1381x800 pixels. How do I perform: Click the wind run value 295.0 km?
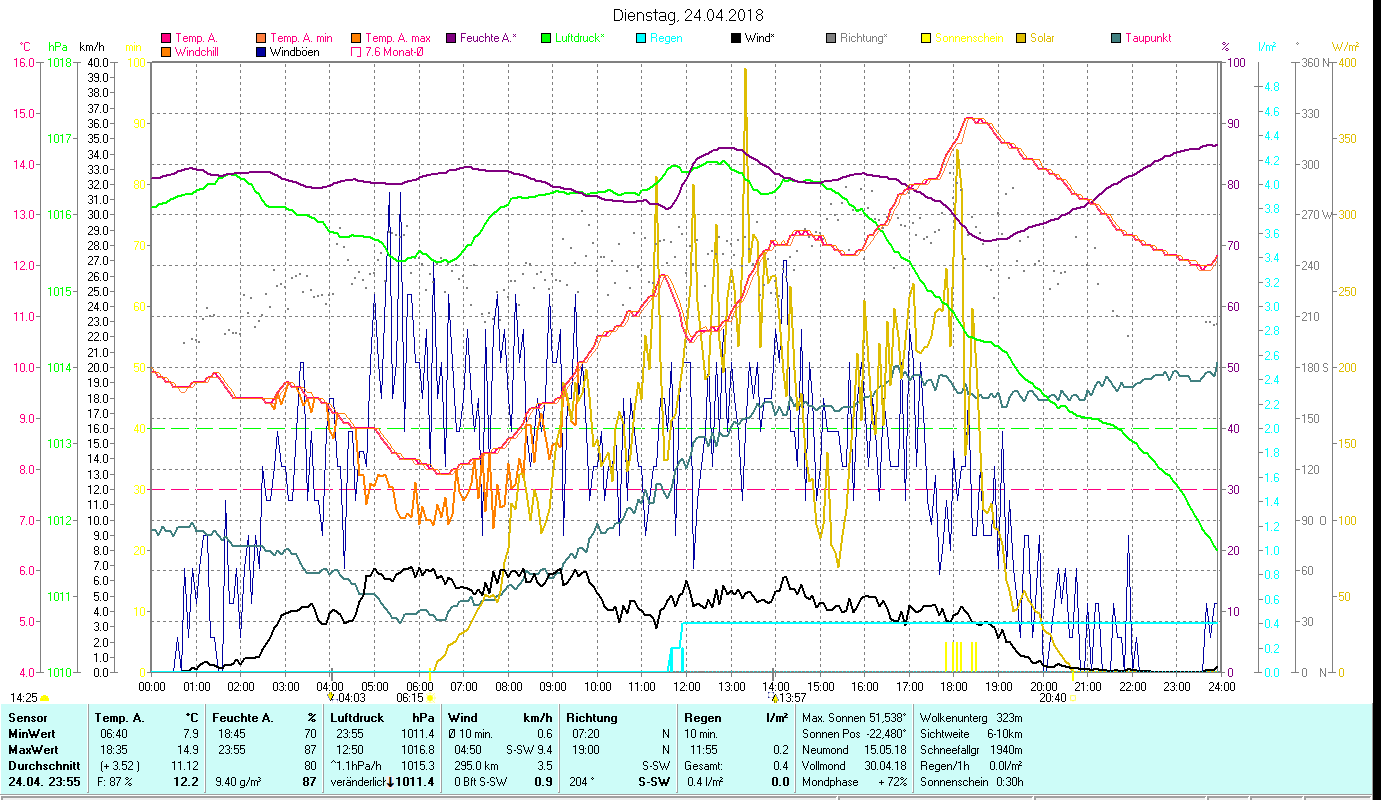[477, 765]
